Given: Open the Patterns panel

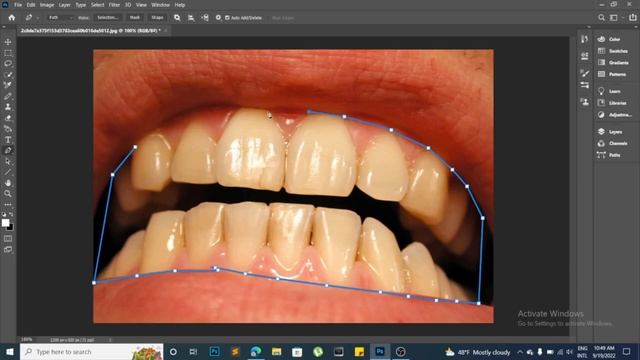Looking at the screenshot, I should (612, 74).
